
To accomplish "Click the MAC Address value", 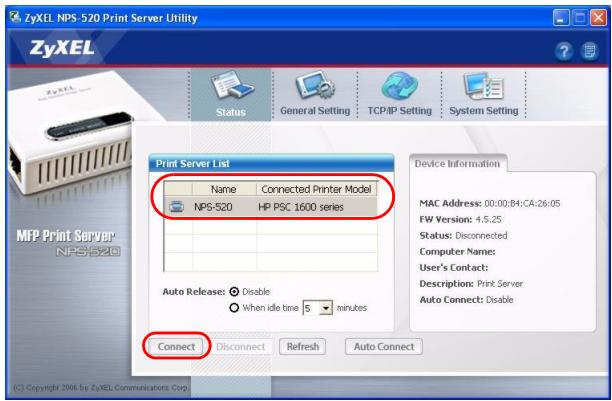I will [522, 203].
